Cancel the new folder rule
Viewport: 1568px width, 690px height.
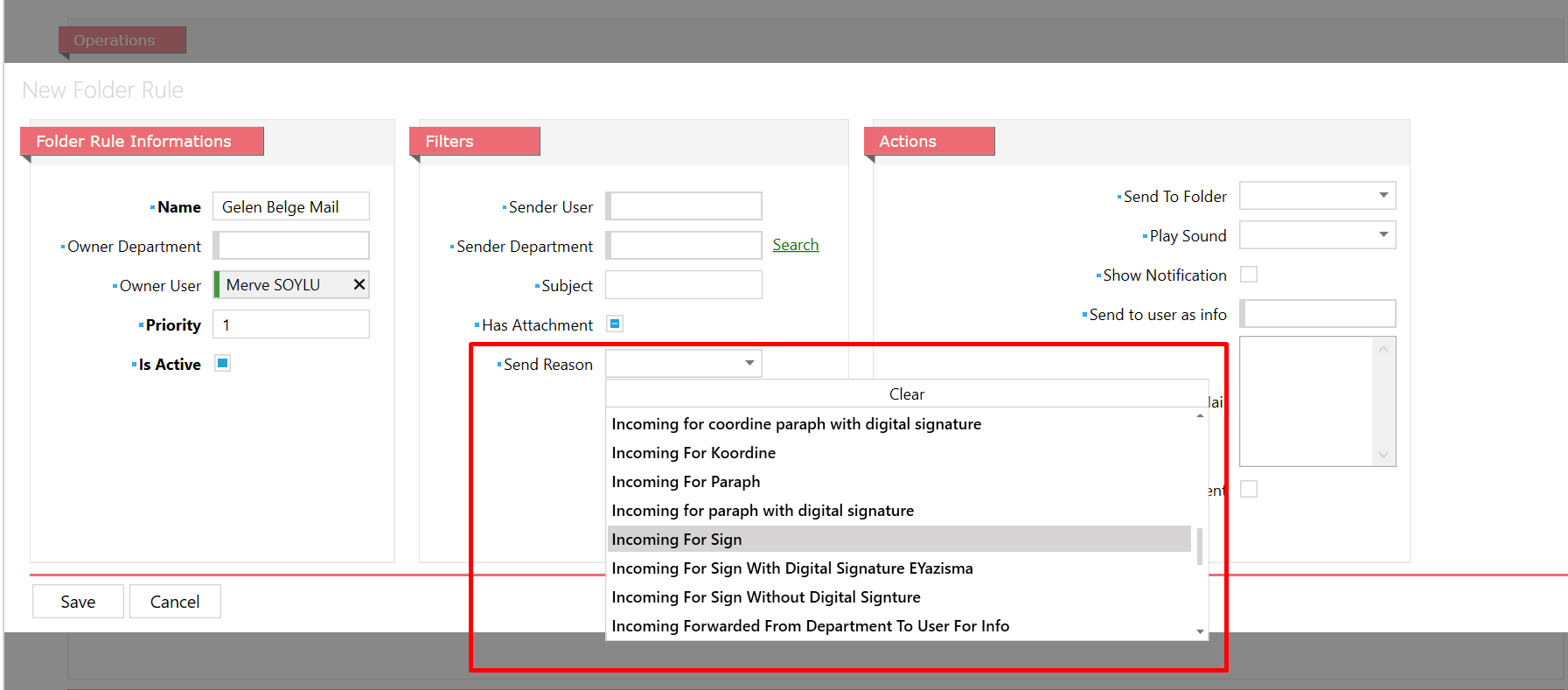[175, 602]
